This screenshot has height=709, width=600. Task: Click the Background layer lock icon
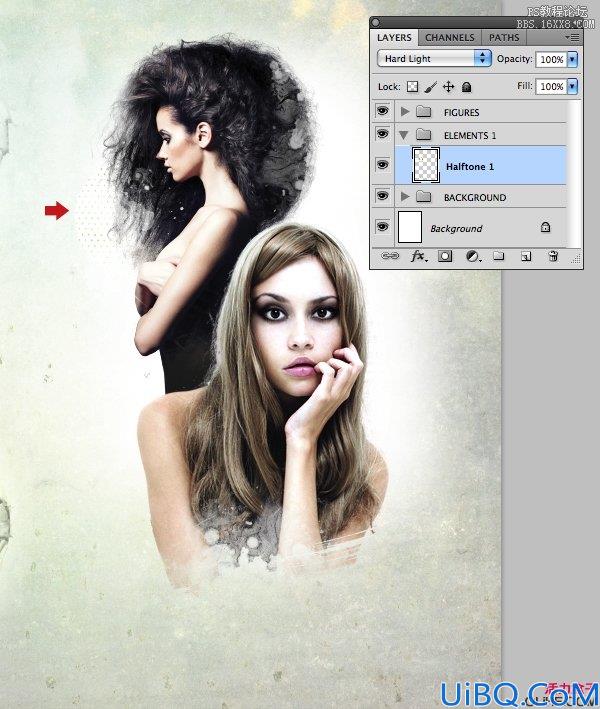(x=546, y=227)
